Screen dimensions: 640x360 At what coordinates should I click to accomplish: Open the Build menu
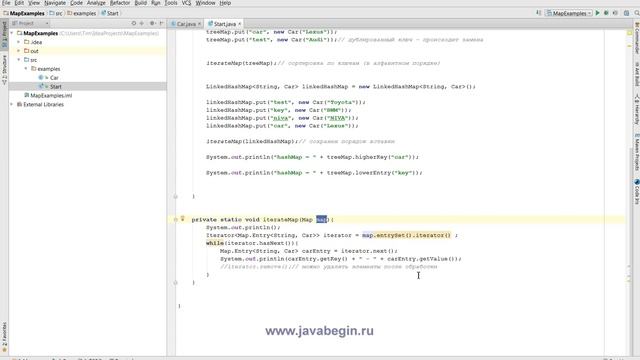140,3
